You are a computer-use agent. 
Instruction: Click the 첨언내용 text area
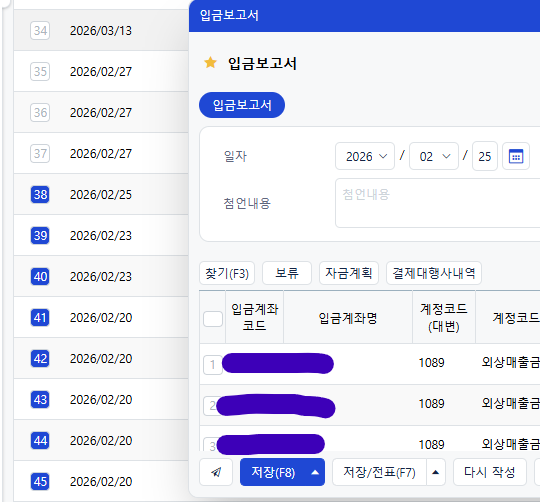pos(437,203)
